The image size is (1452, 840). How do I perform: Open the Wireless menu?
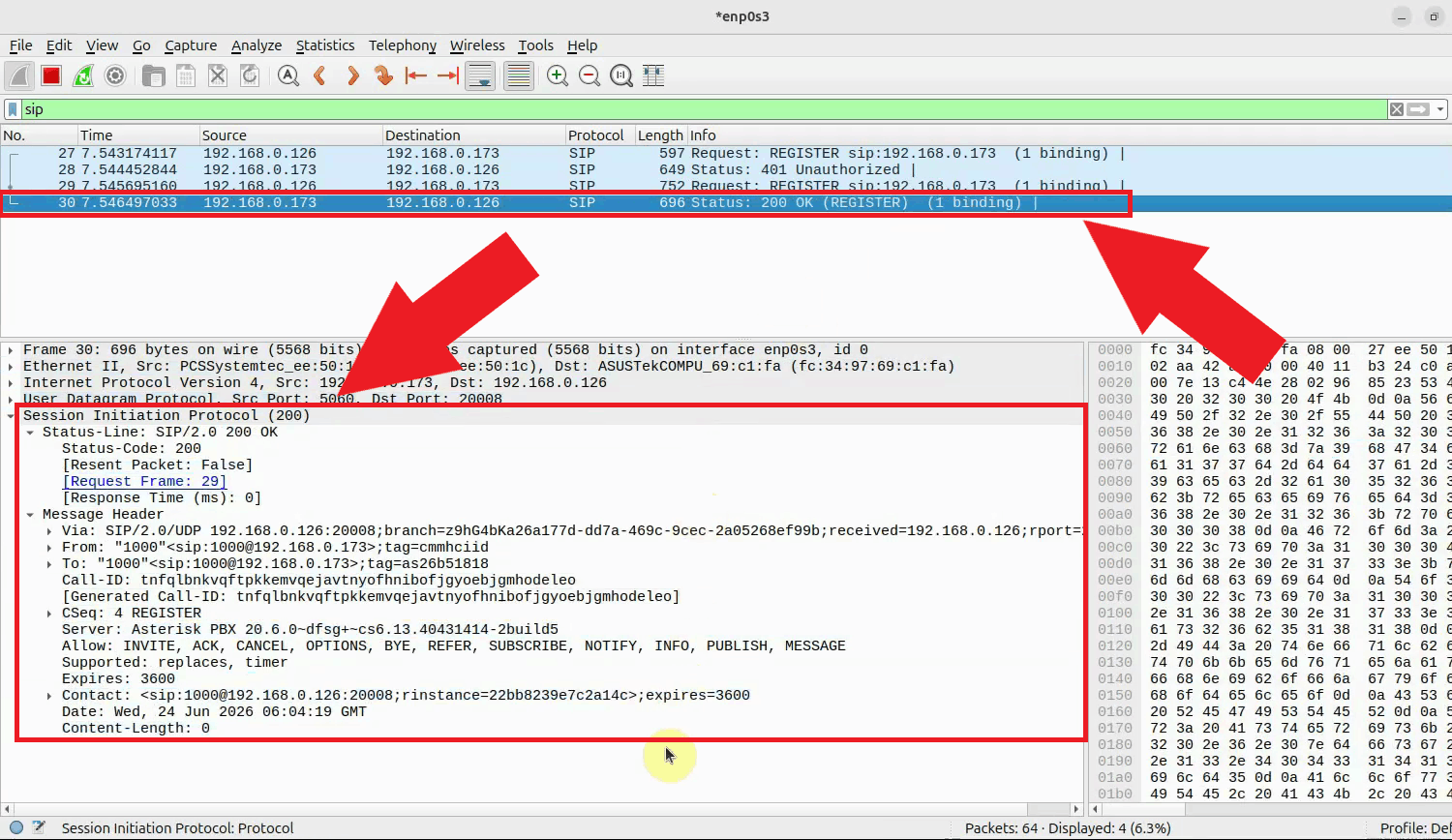(x=477, y=45)
